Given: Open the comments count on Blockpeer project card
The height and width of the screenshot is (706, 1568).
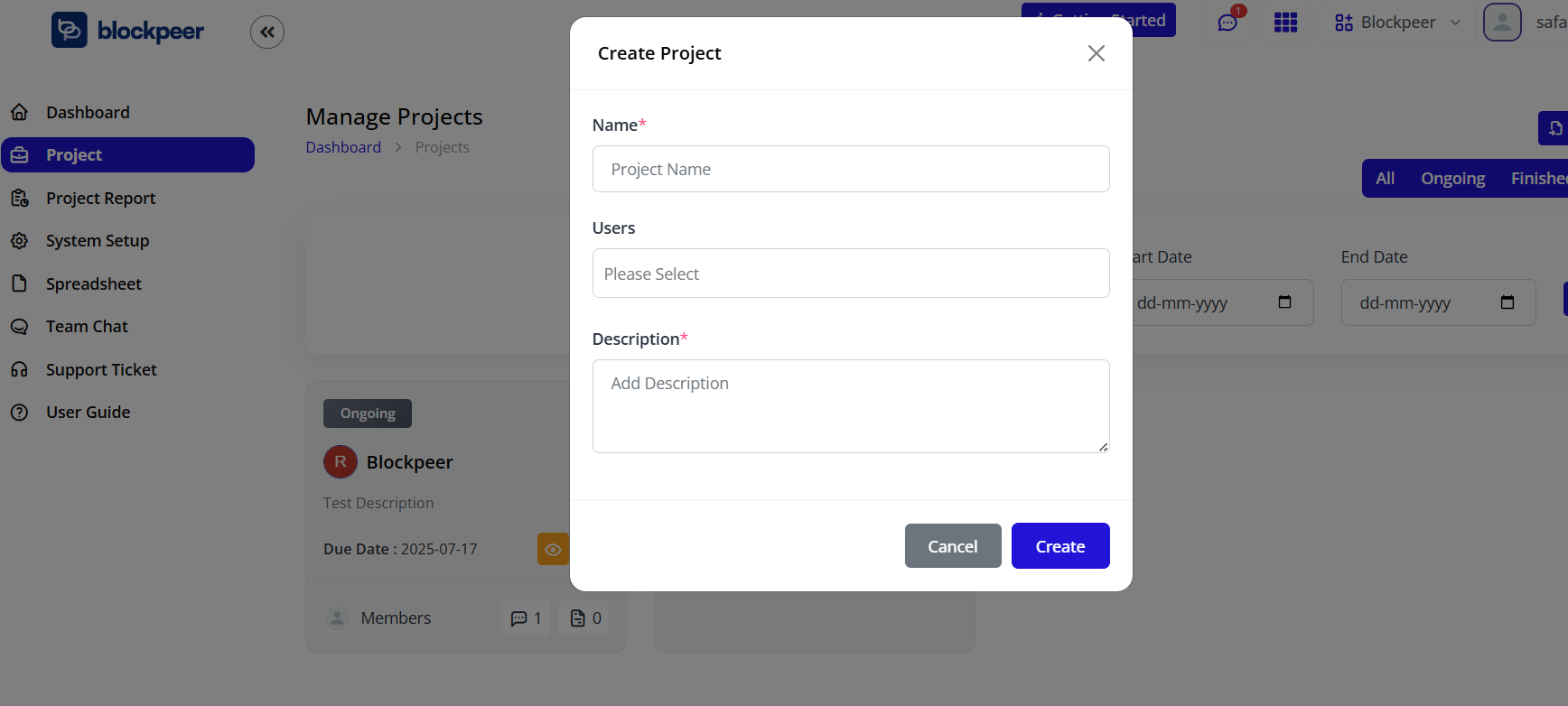Looking at the screenshot, I should tap(525, 618).
